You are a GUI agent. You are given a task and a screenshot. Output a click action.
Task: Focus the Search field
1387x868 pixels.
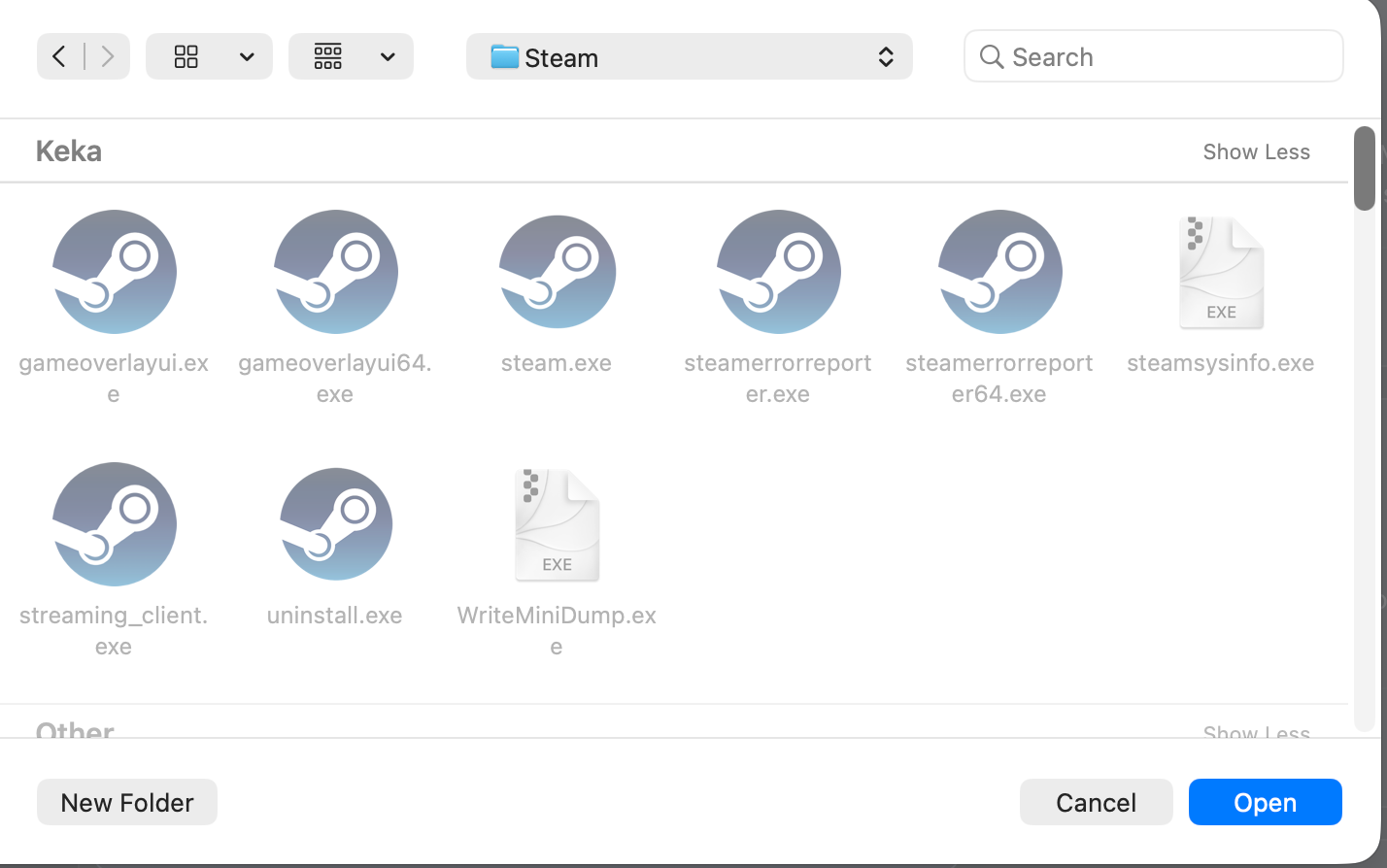[x=1154, y=56]
